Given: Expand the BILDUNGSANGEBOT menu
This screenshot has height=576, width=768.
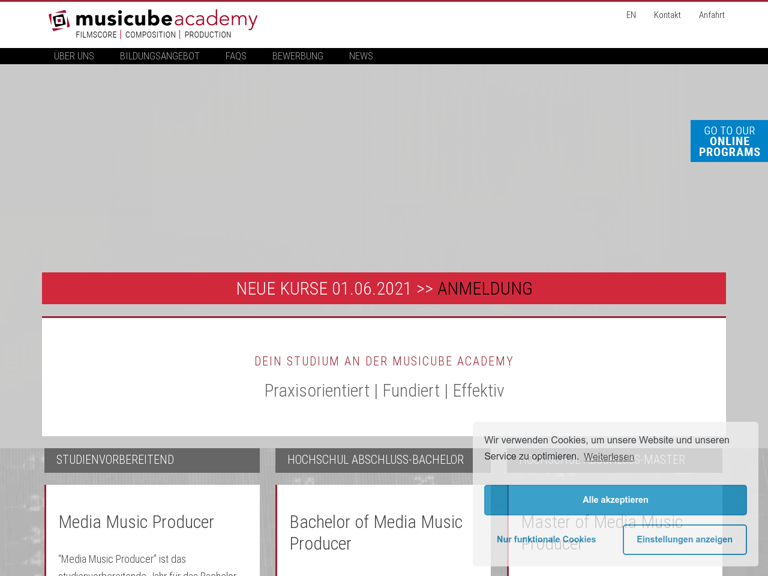Looking at the screenshot, I should click(159, 56).
